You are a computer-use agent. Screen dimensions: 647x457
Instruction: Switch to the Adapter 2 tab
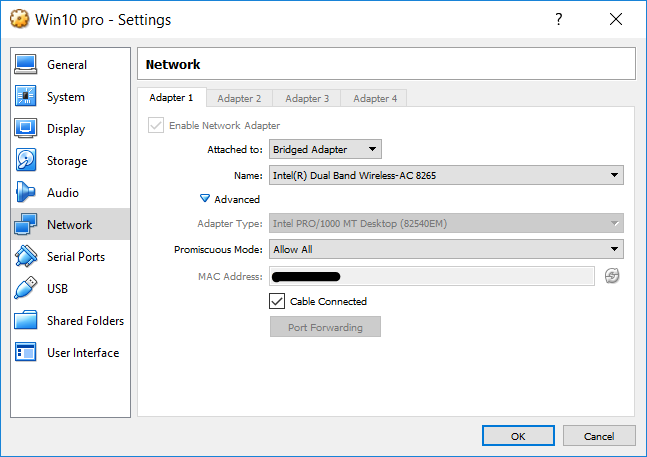[239, 98]
